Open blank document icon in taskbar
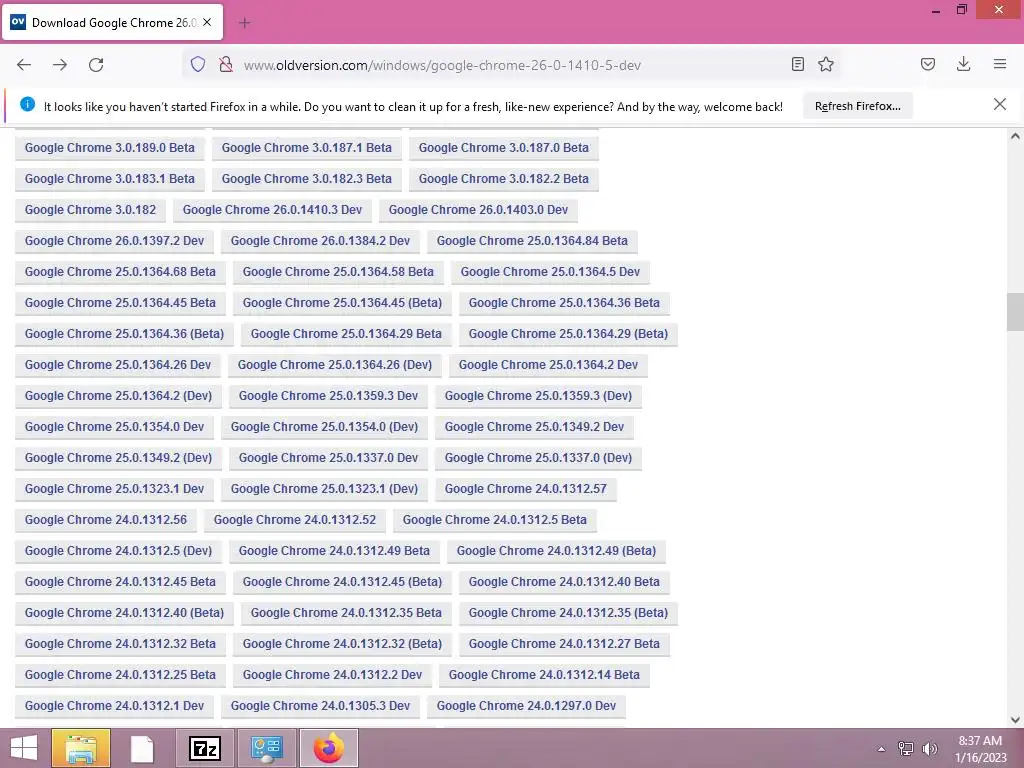Image resolution: width=1024 pixels, height=768 pixels. point(142,748)
